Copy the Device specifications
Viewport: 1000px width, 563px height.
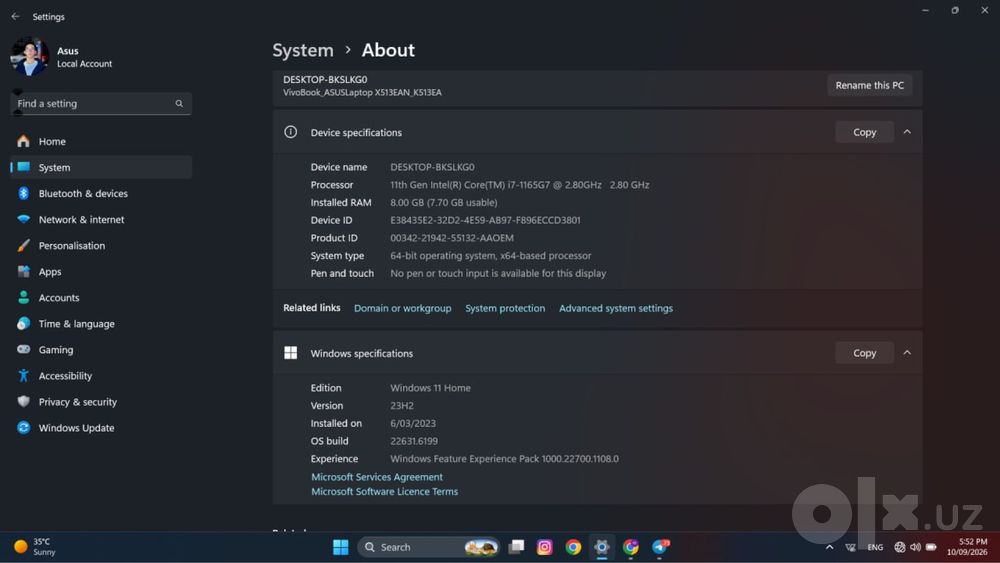[x=864, y=132]
